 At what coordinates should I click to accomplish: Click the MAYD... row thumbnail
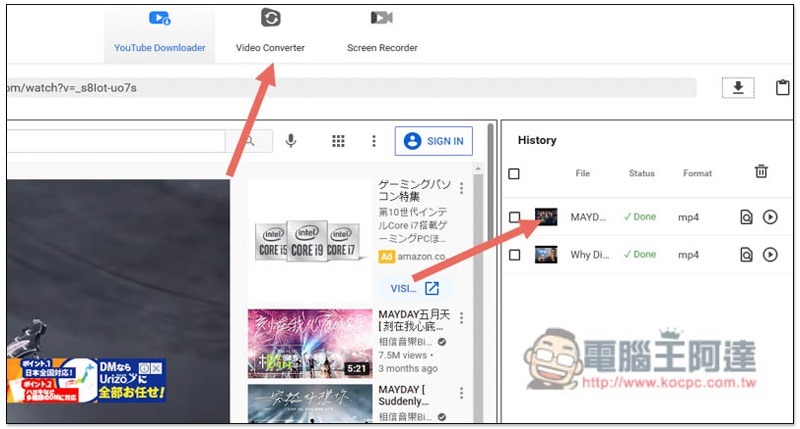pyautogui.click(x=546, y=217)
